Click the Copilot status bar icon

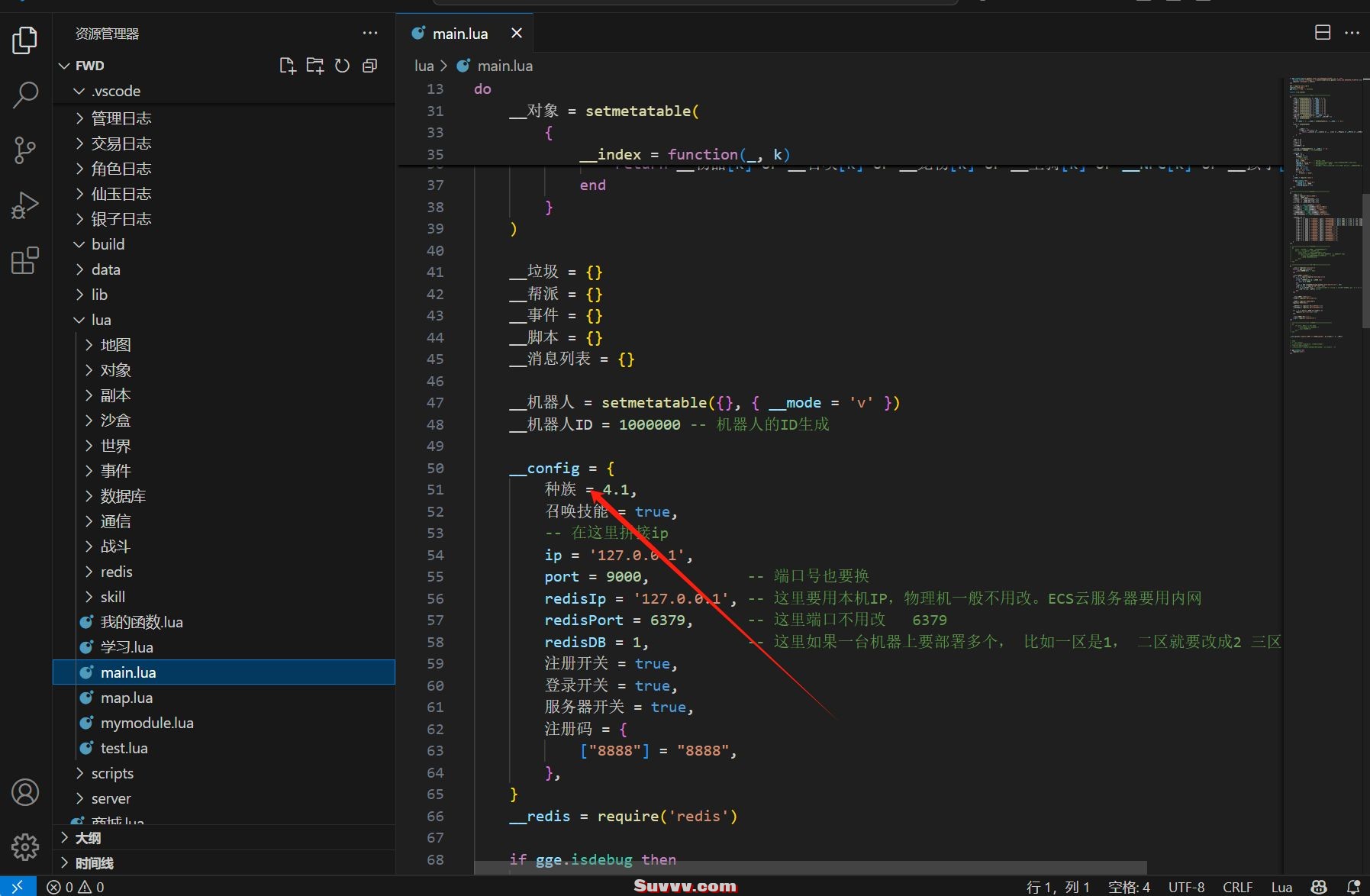[1319, 887]
